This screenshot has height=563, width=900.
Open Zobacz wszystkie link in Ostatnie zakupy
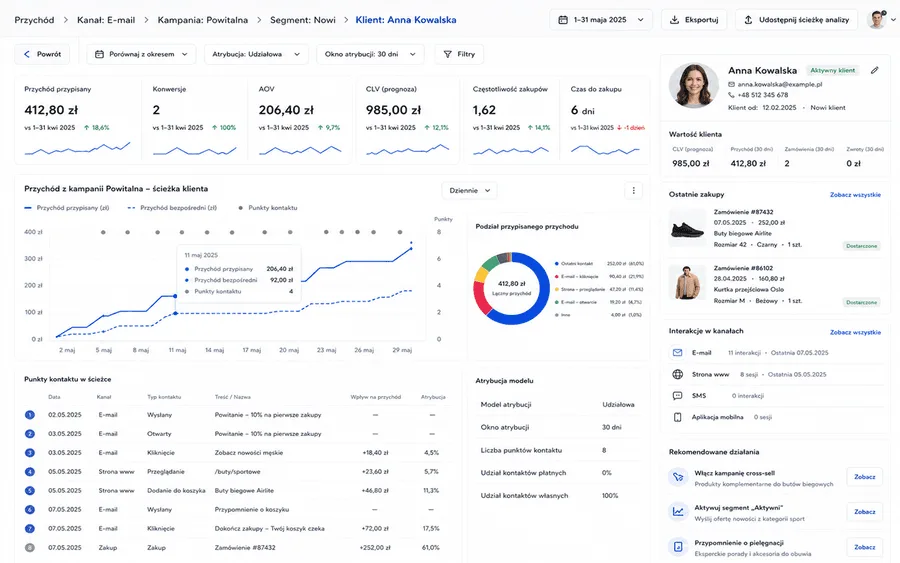(x=855, y=195)
